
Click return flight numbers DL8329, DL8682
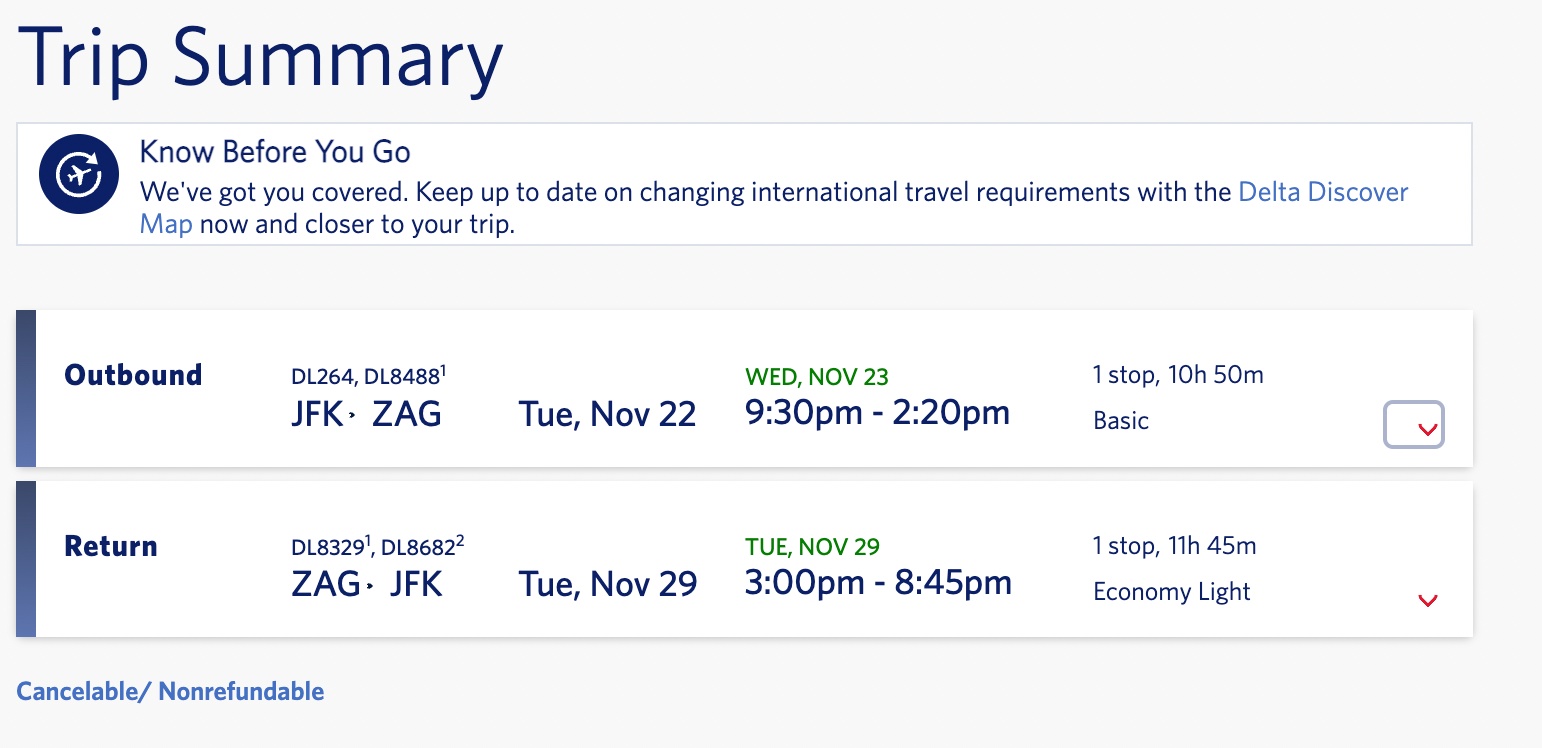point(376,547)
